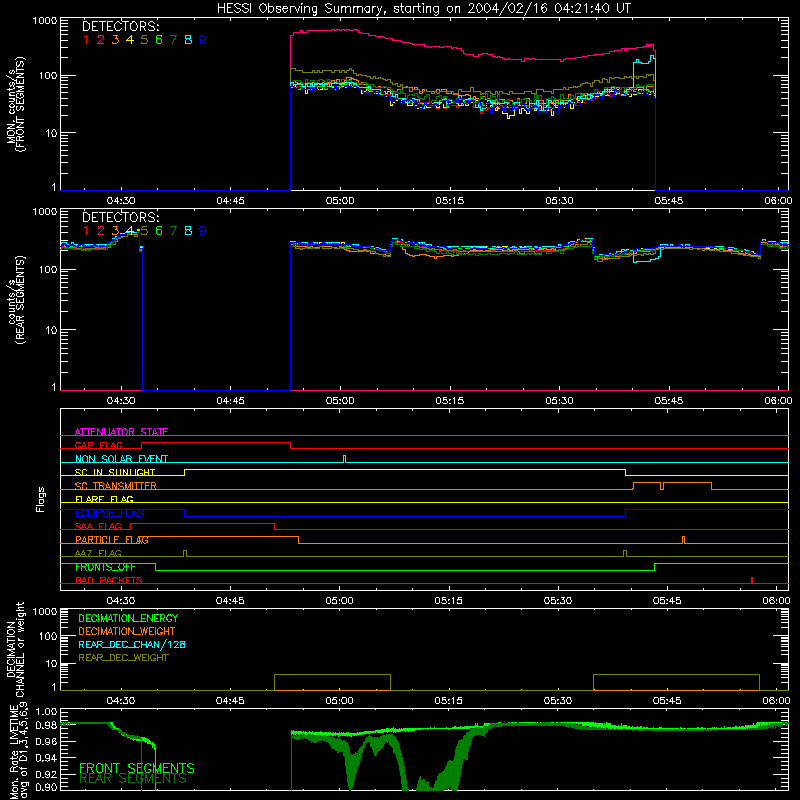Click the PARTICLE FLAG spike near 05:47
Viewport: 800px width, 800px height.
coord(684,540)
